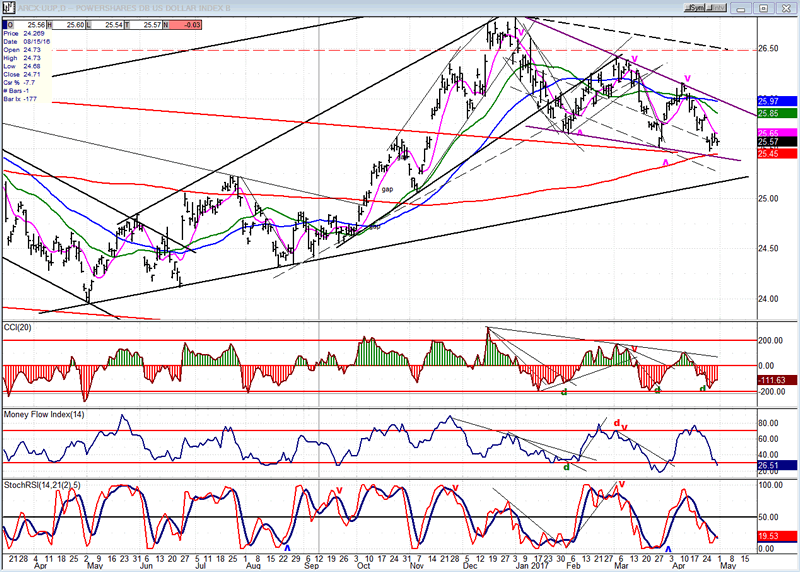Click the red 'd' marker in Money Flow panel

617,423
